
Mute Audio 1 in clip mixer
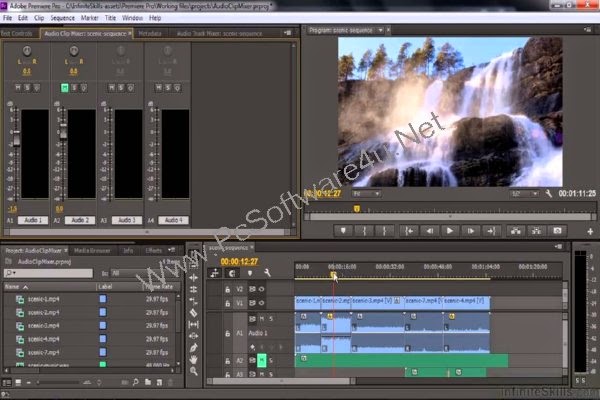(x=18, y=88)
